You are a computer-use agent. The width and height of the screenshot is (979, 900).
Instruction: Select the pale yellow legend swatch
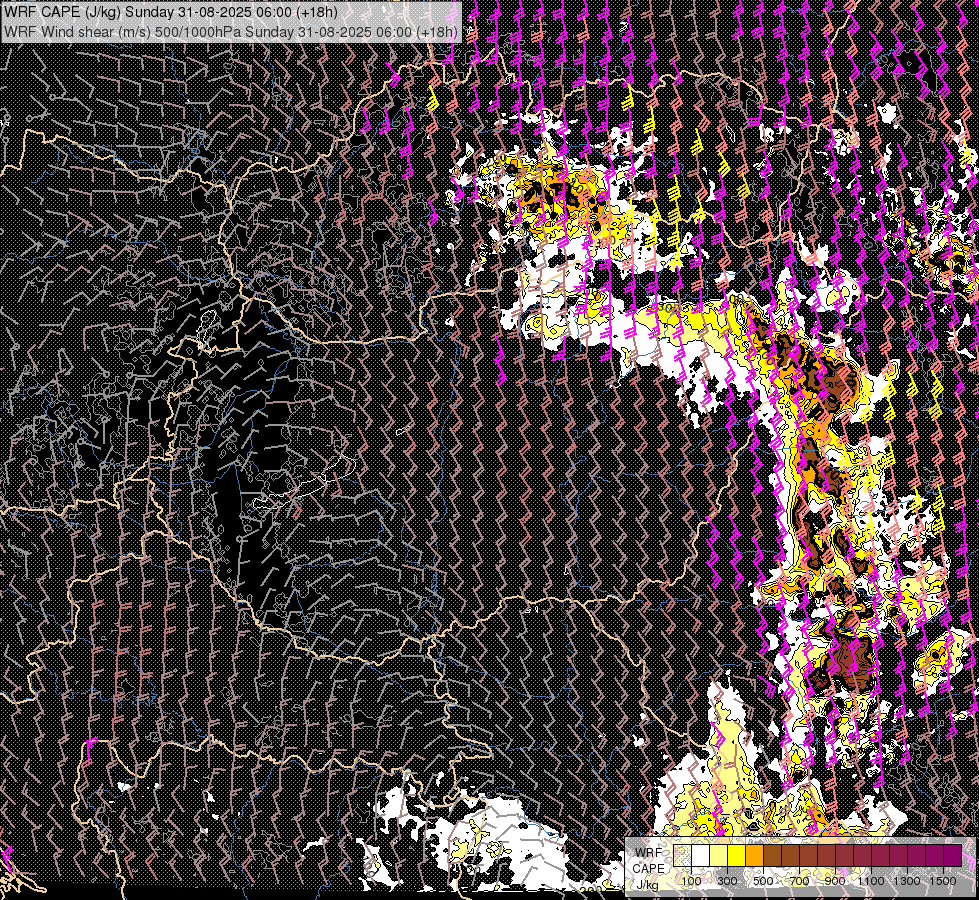[719, 855]
